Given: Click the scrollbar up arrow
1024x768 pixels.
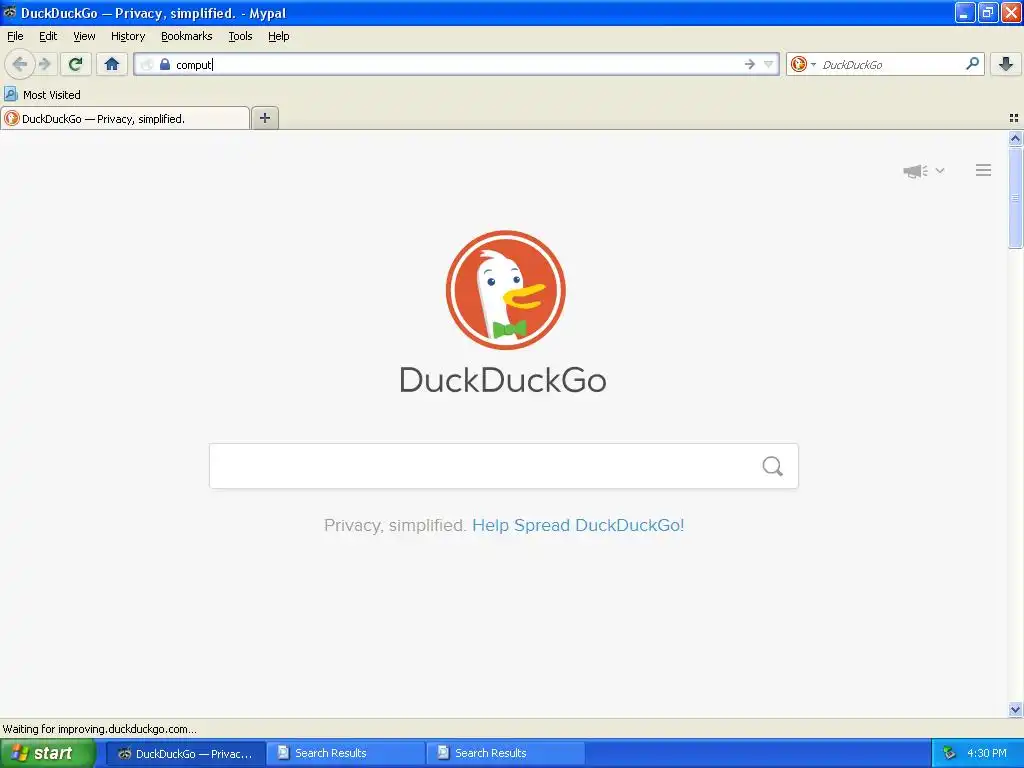Looking at the screenshot, I should point(1015,138).
